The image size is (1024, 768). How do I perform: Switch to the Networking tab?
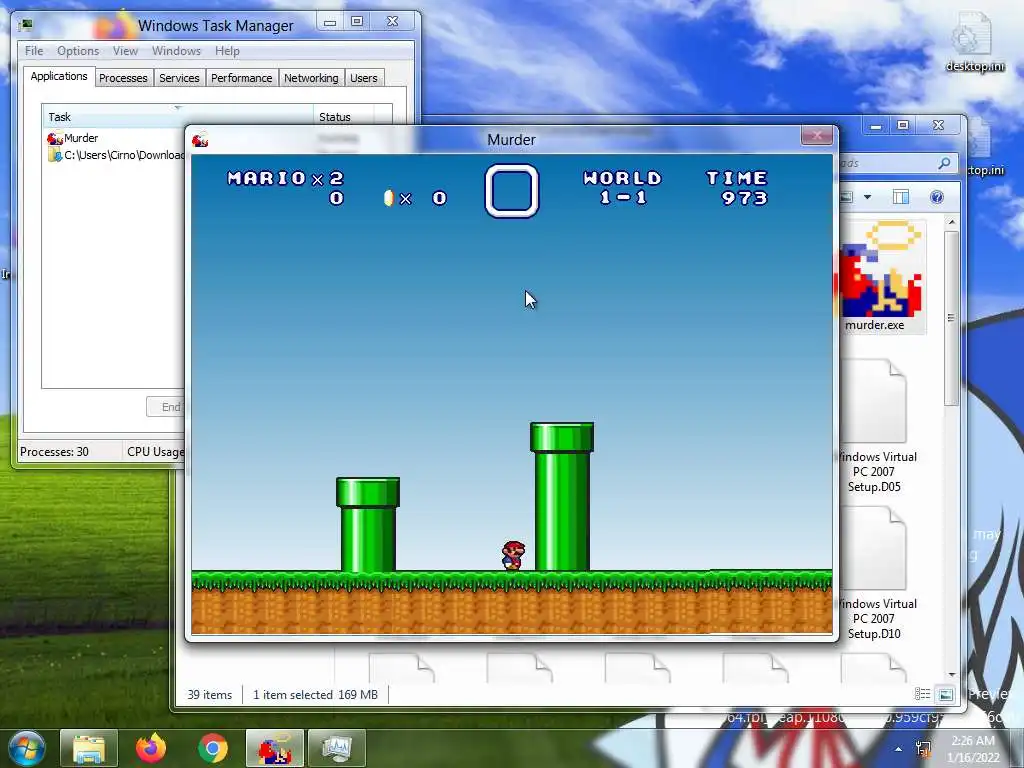click(x=311, y=78)
